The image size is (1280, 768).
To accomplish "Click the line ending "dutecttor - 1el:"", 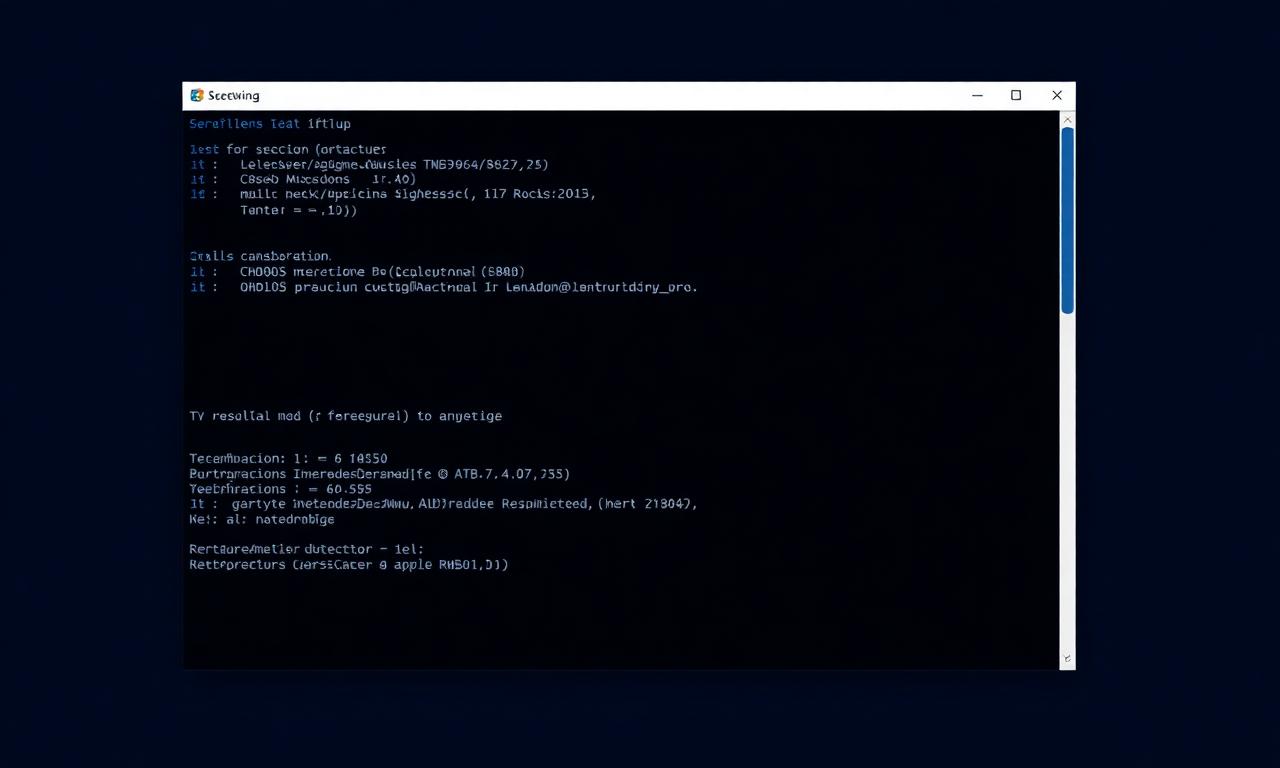I will coord(307,549).
